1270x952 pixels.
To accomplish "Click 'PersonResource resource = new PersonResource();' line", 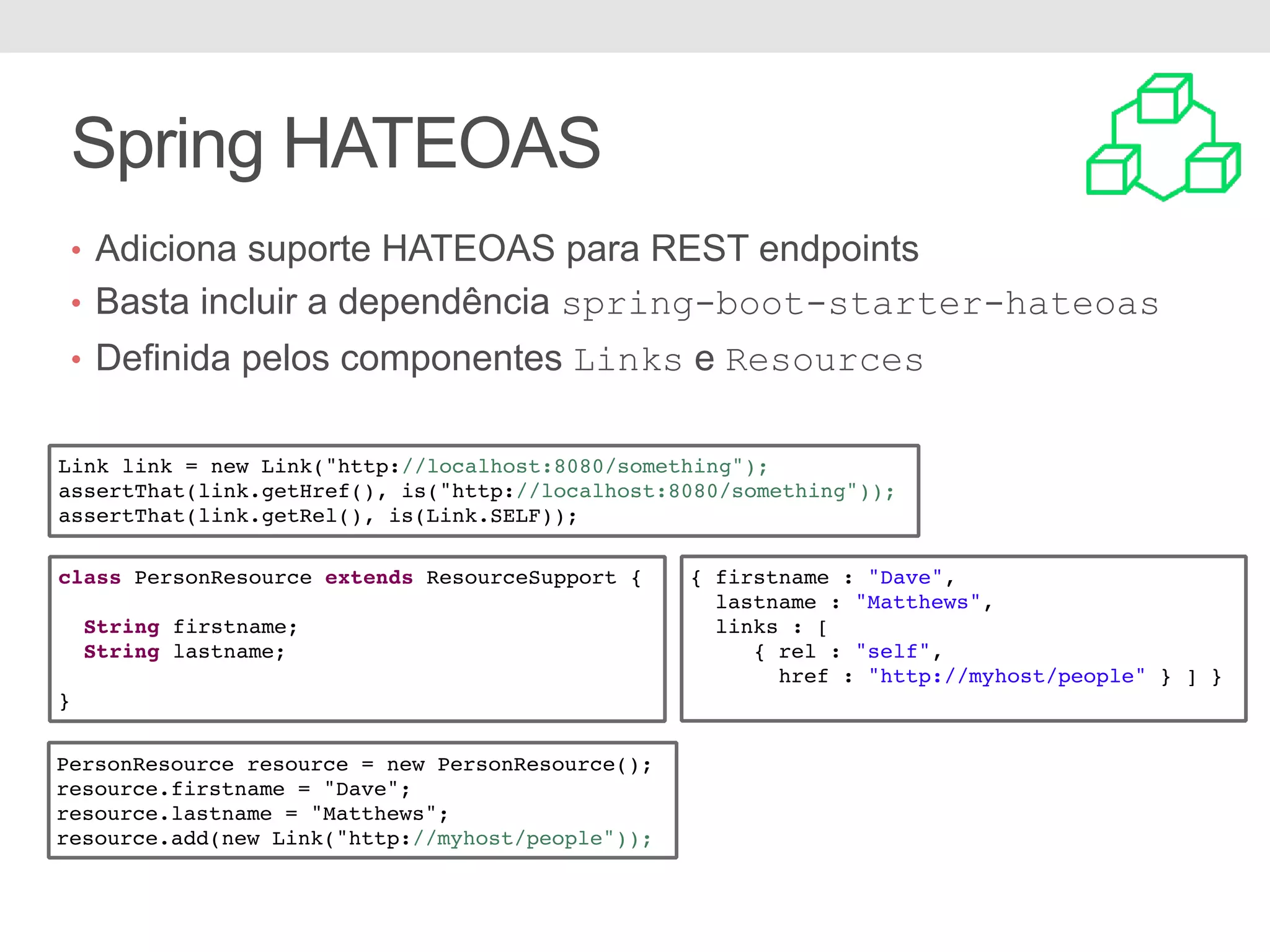I will click(354, 764).
